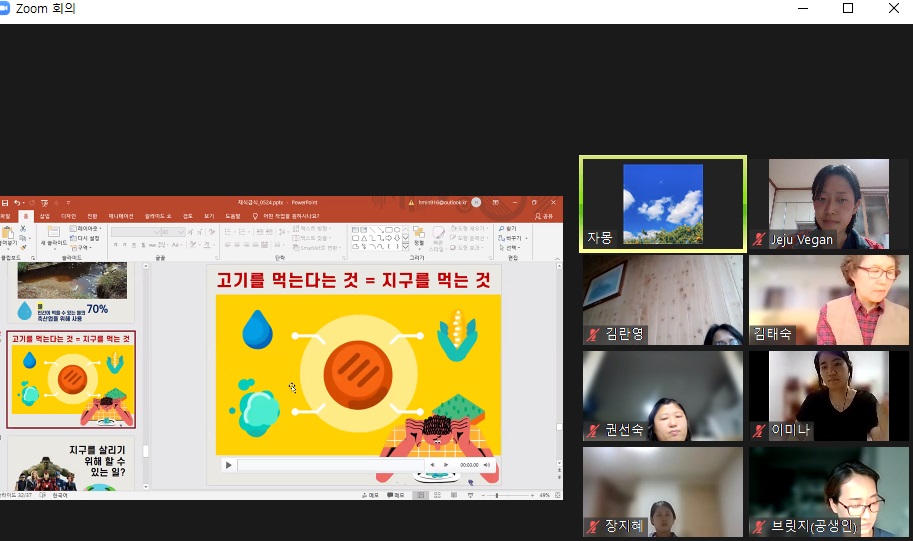Click the Share (공유) button
Image resolution: width=913 pixels, height=541 pixels.
pos(543,216)
